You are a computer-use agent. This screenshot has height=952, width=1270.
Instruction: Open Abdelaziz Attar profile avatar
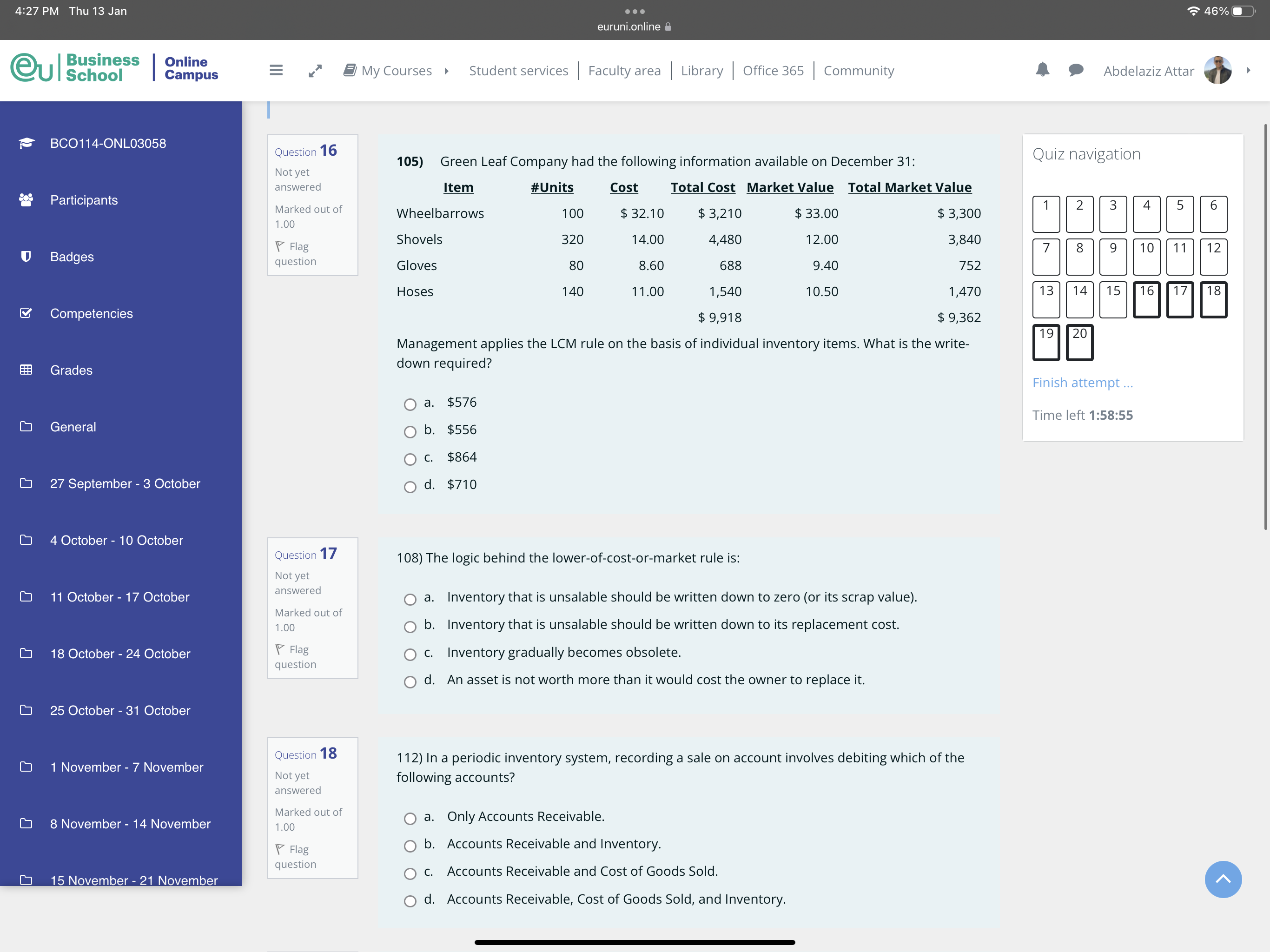(x=1217, y=70)
